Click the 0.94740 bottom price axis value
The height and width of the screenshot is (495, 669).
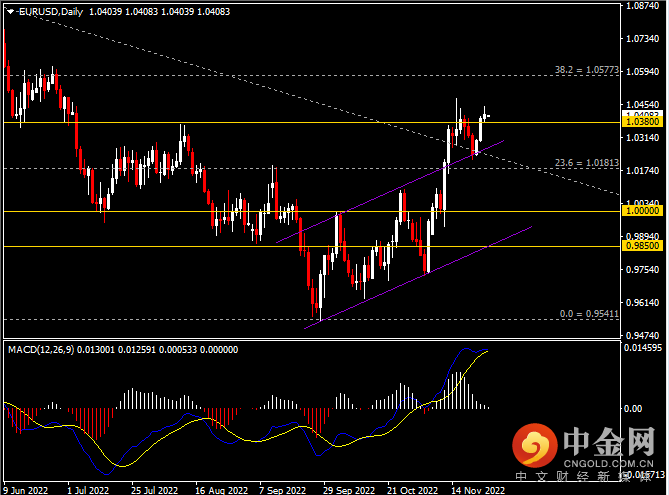coord(642,335)
